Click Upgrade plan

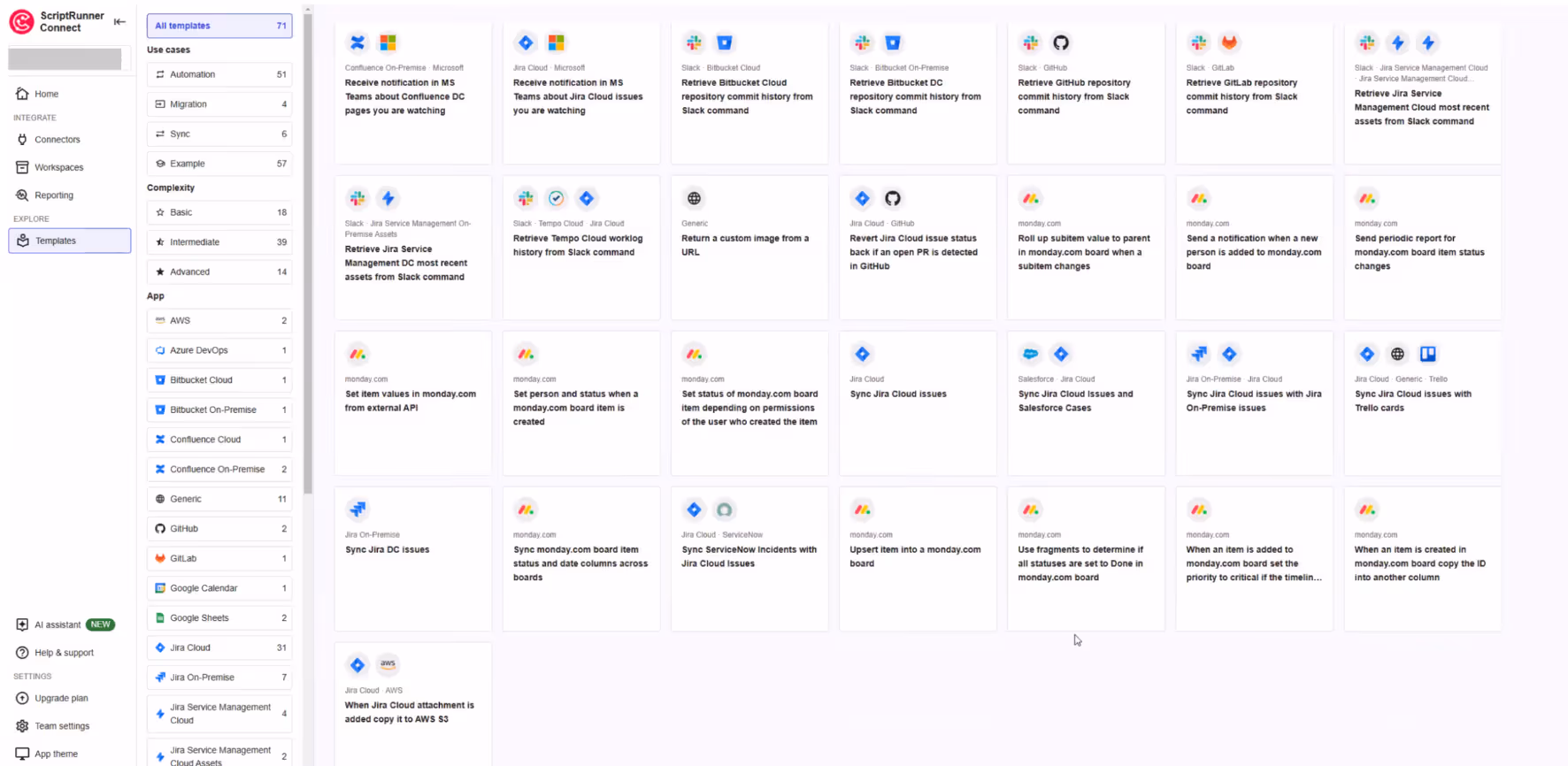click(61, 698)
